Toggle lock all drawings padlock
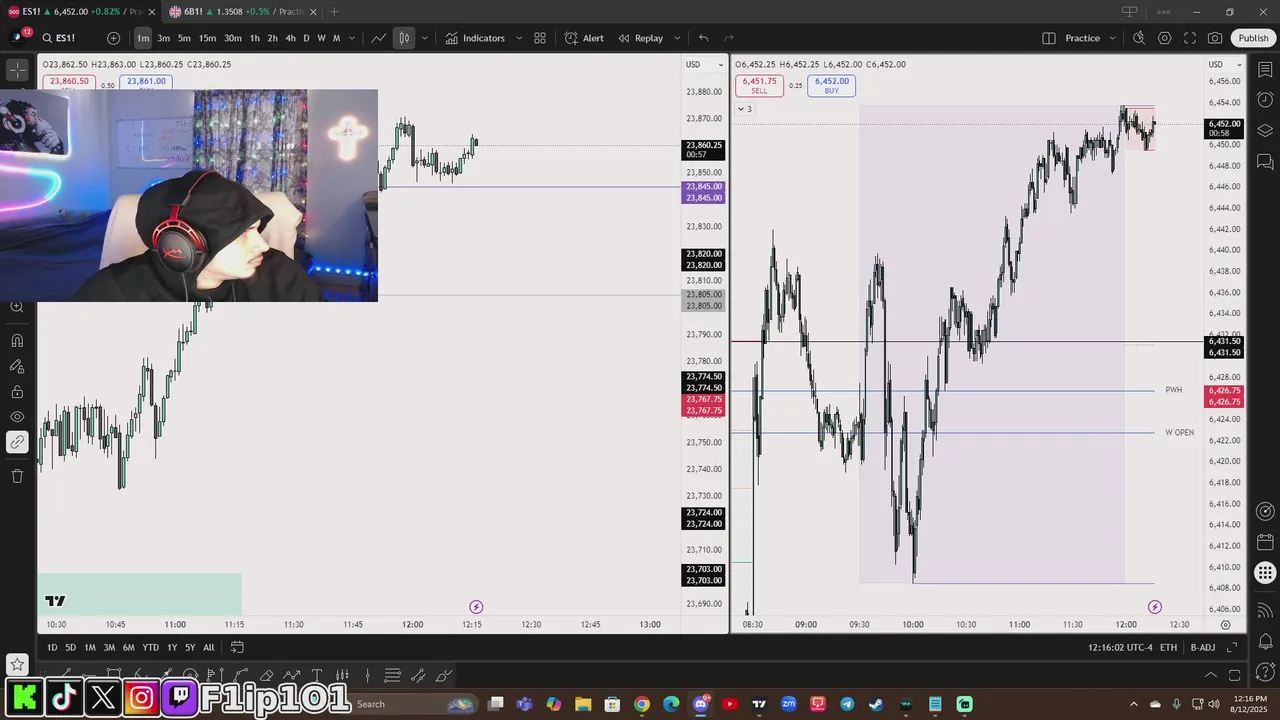 point(17,392)
